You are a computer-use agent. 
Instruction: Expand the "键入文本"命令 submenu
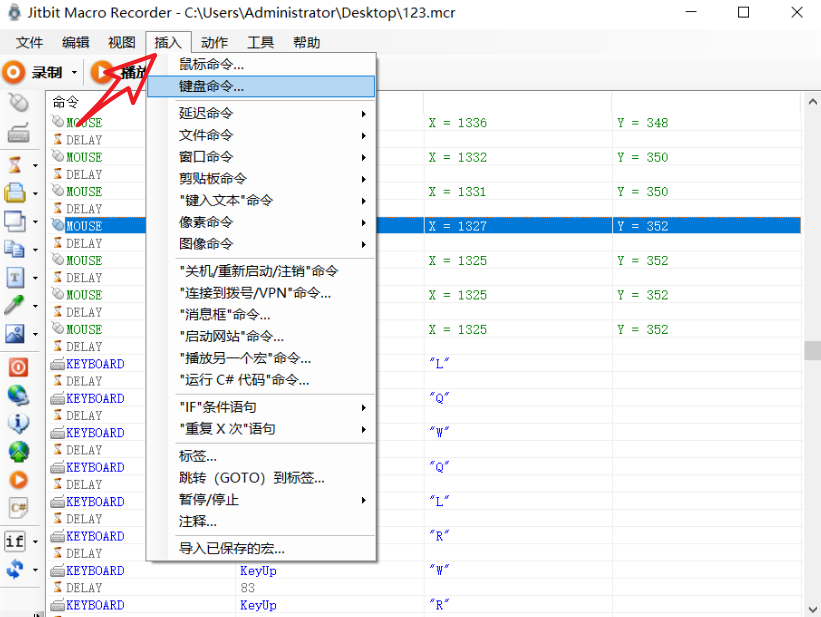pos(261,201)
